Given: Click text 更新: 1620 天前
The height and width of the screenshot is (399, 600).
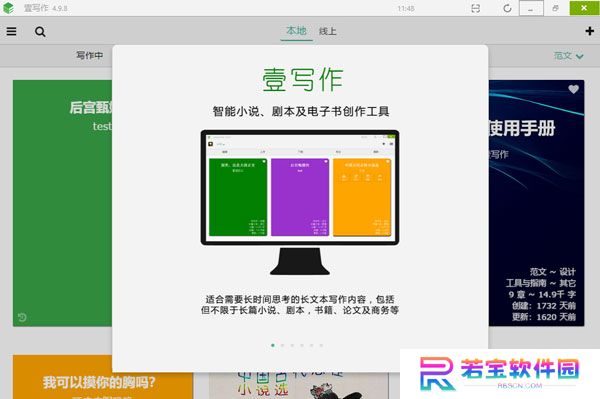Looking at the screenshot, I should coord(544,317).
